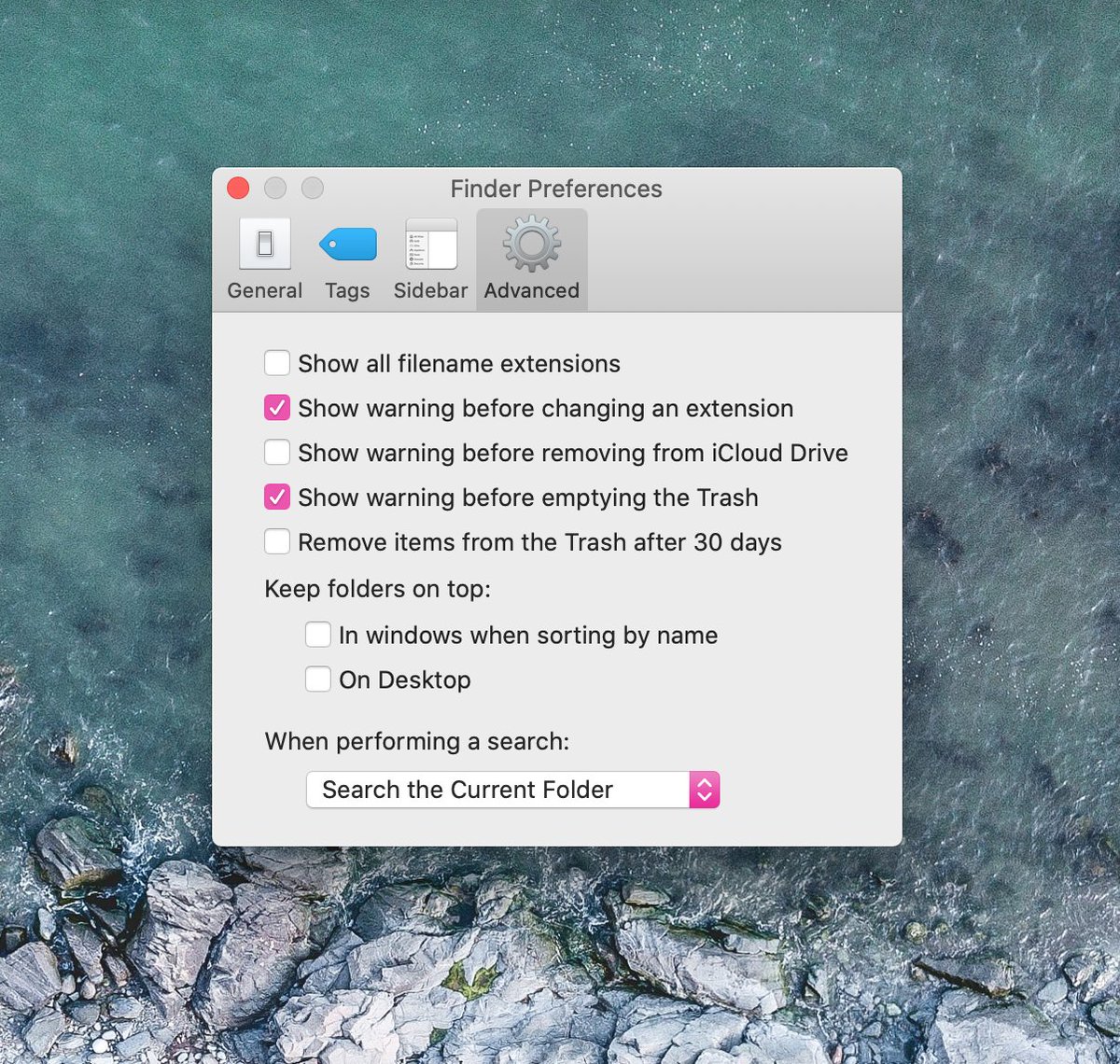1120x1064 pixels.
Task: Click the Finder Preferences window title
Action: [556, 189]
